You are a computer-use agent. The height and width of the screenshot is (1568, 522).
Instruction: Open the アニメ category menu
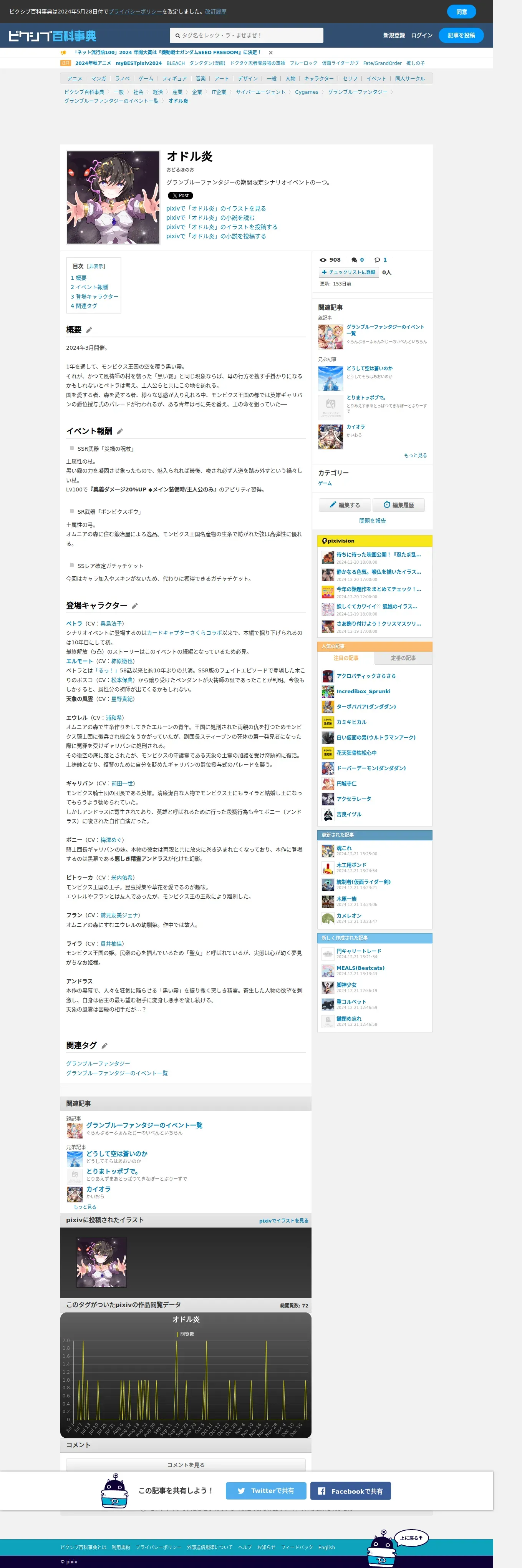tap(75, 78)
